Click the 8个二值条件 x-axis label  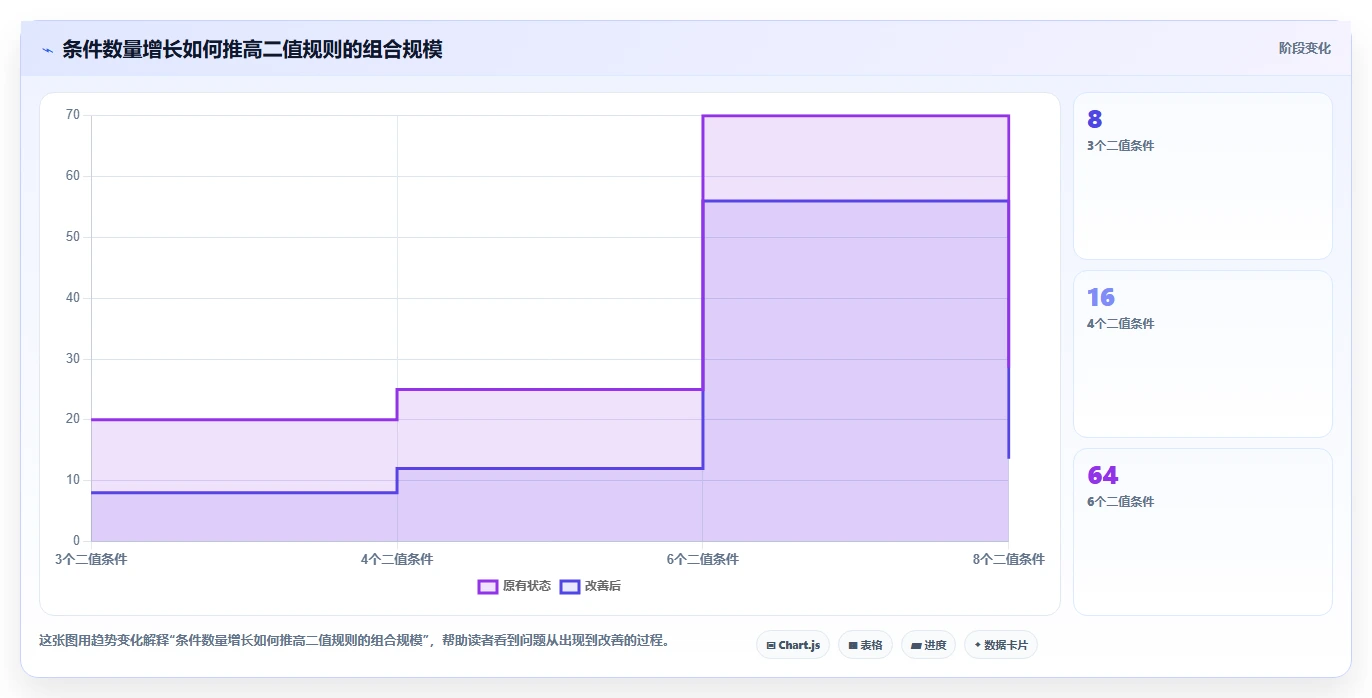point(1008,560)
